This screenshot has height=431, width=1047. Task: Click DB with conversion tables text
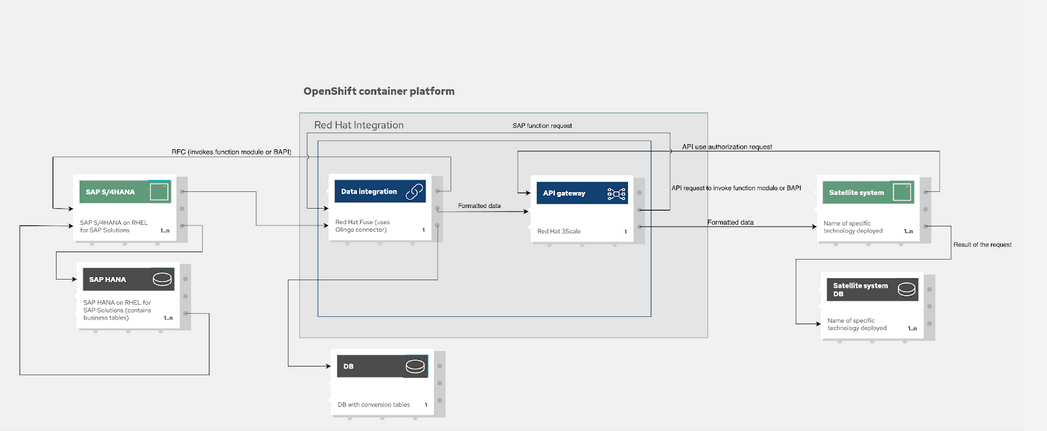(373, 405)
